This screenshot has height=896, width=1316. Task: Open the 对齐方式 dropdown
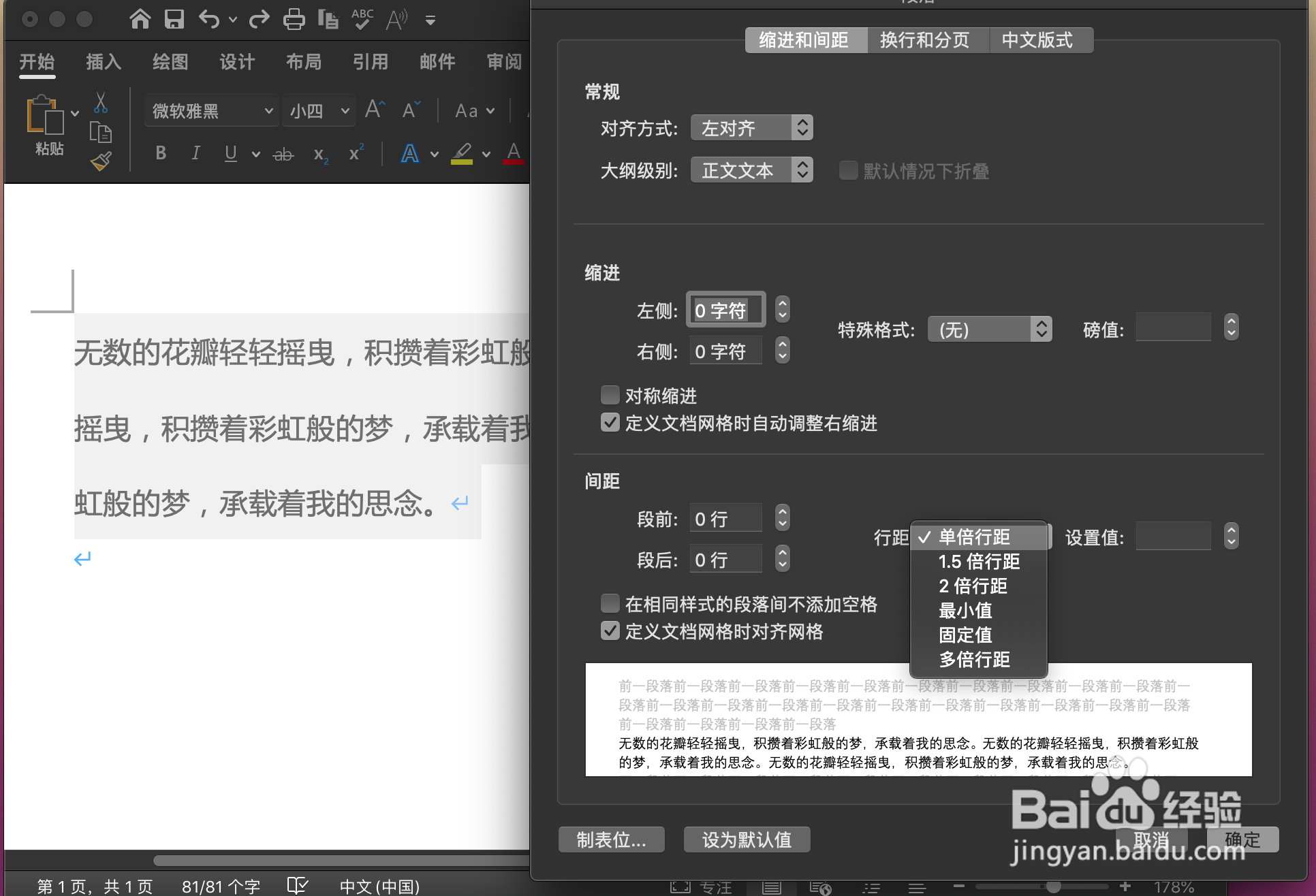coord(751,127)
